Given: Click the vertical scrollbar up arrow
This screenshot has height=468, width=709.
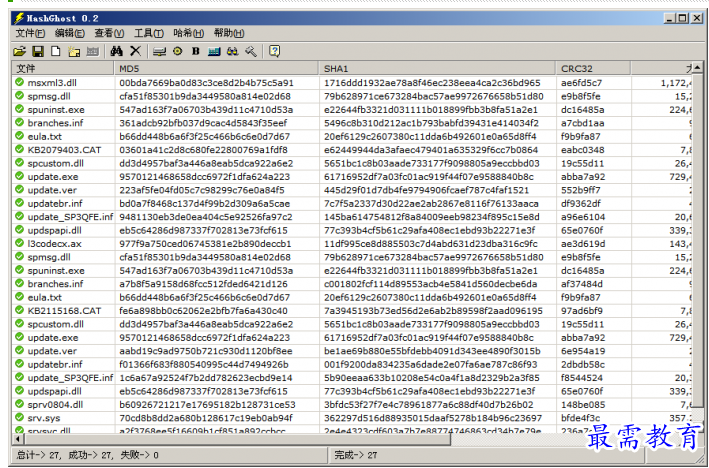Looking at the screenshot, I should point(697,68).
